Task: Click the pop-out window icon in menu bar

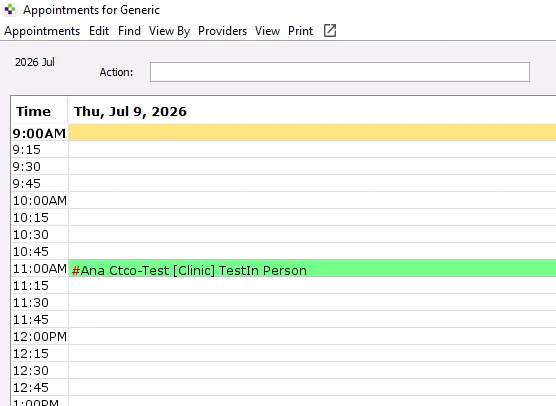Action: click(330, 30)
